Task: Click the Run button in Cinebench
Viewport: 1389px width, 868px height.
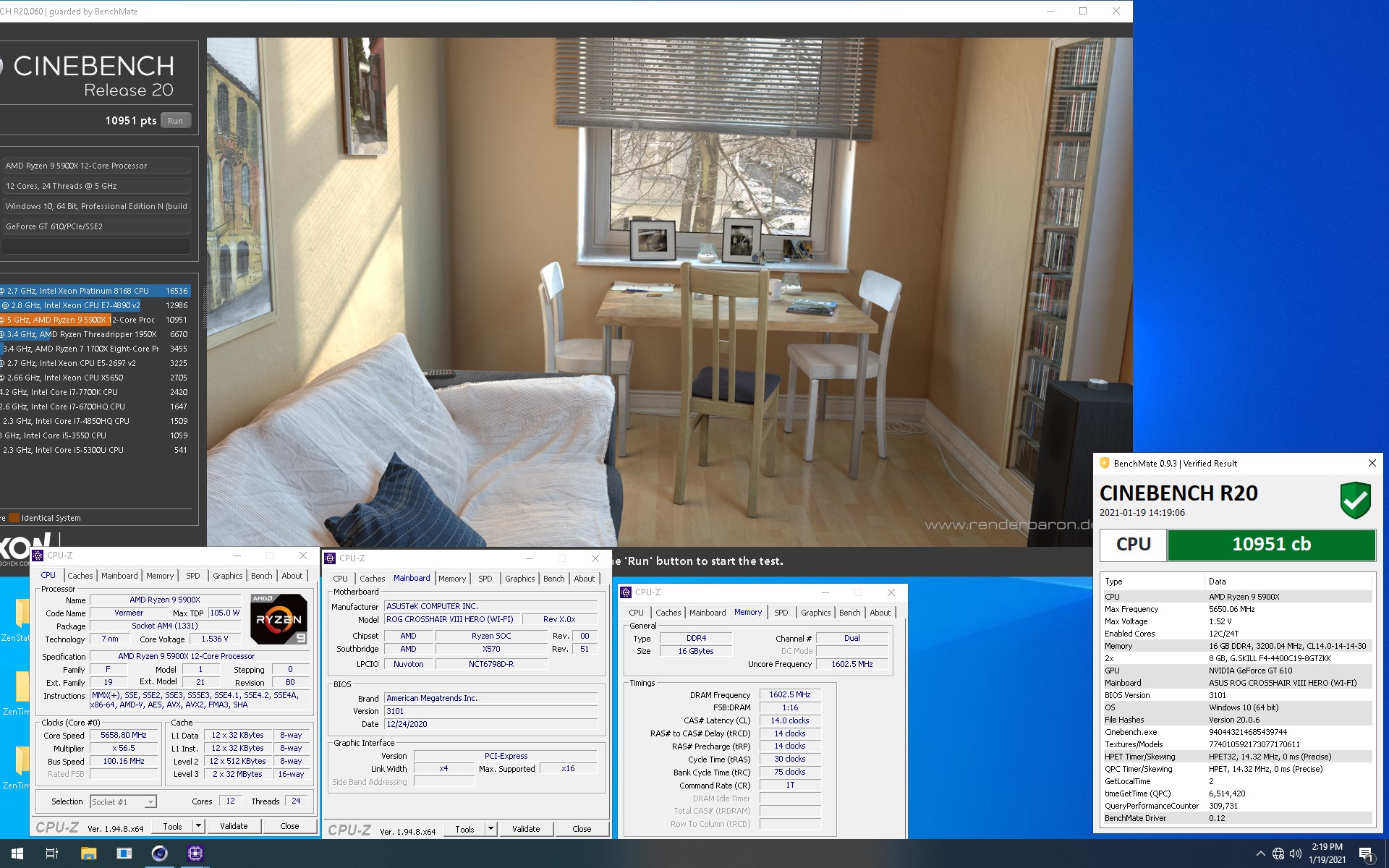Action: tap(176, 121)
